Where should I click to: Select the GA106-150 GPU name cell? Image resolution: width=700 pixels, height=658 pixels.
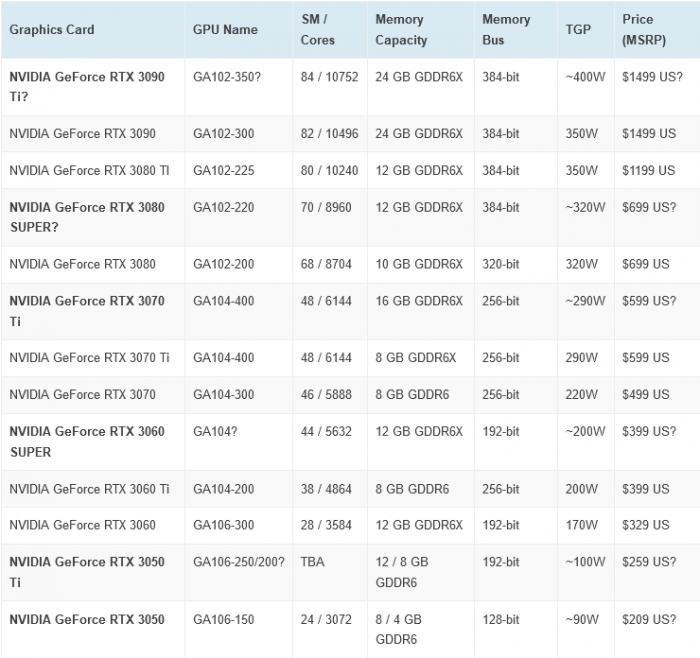point(223,620)
